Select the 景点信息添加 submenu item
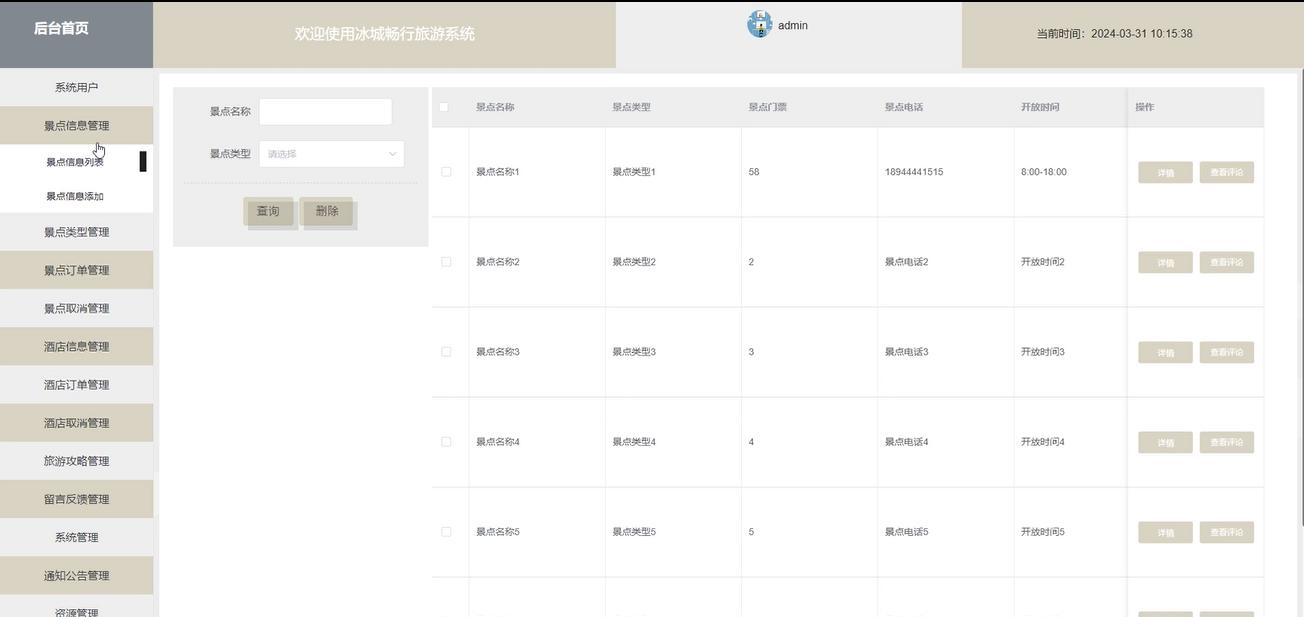The width and height of the screenshot is (1304, 617). [x=75, y=196]
